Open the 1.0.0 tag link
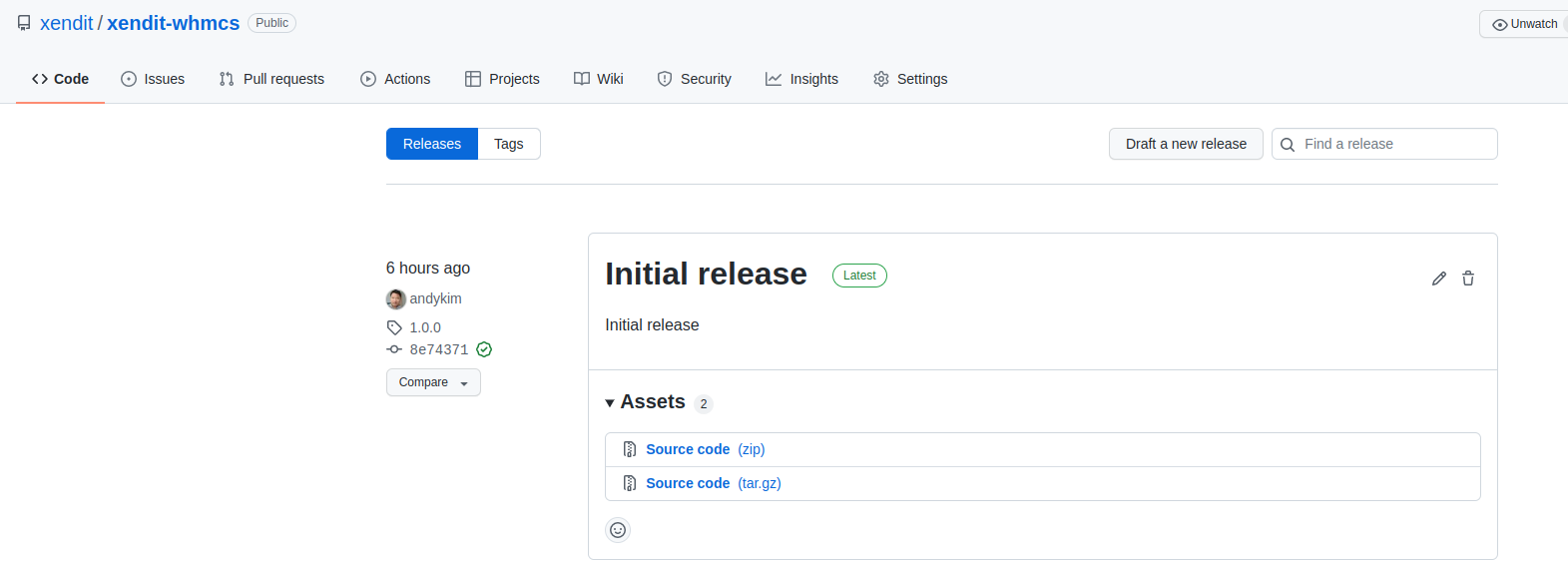The height and width of the screenshot is (567, 1568). [425, 327]
